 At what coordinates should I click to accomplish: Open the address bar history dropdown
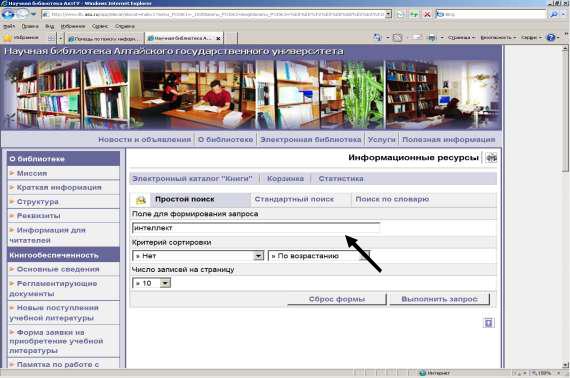[x=388, y=14]
